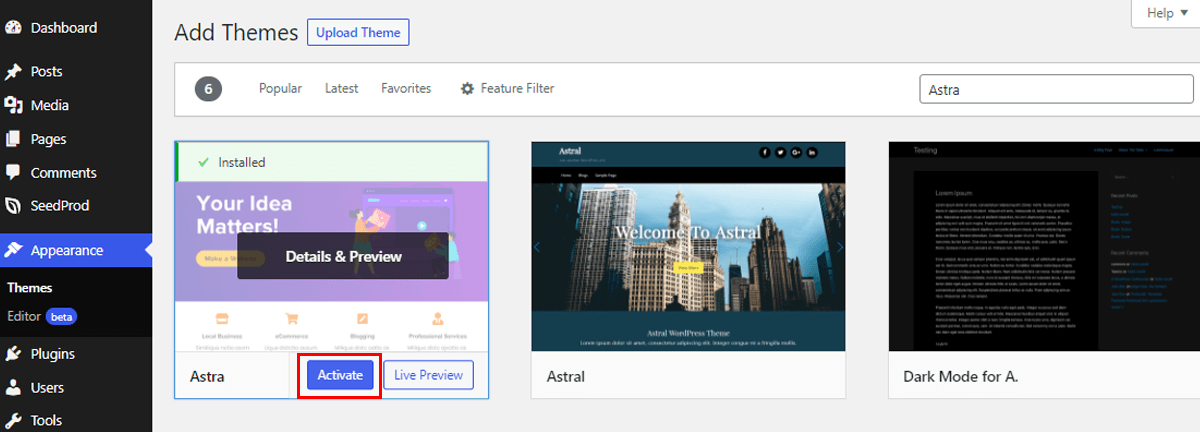The height and width of the screenshot is (432, 1200).
Task: Switch to the Popular themes tab
Action: 280,89
